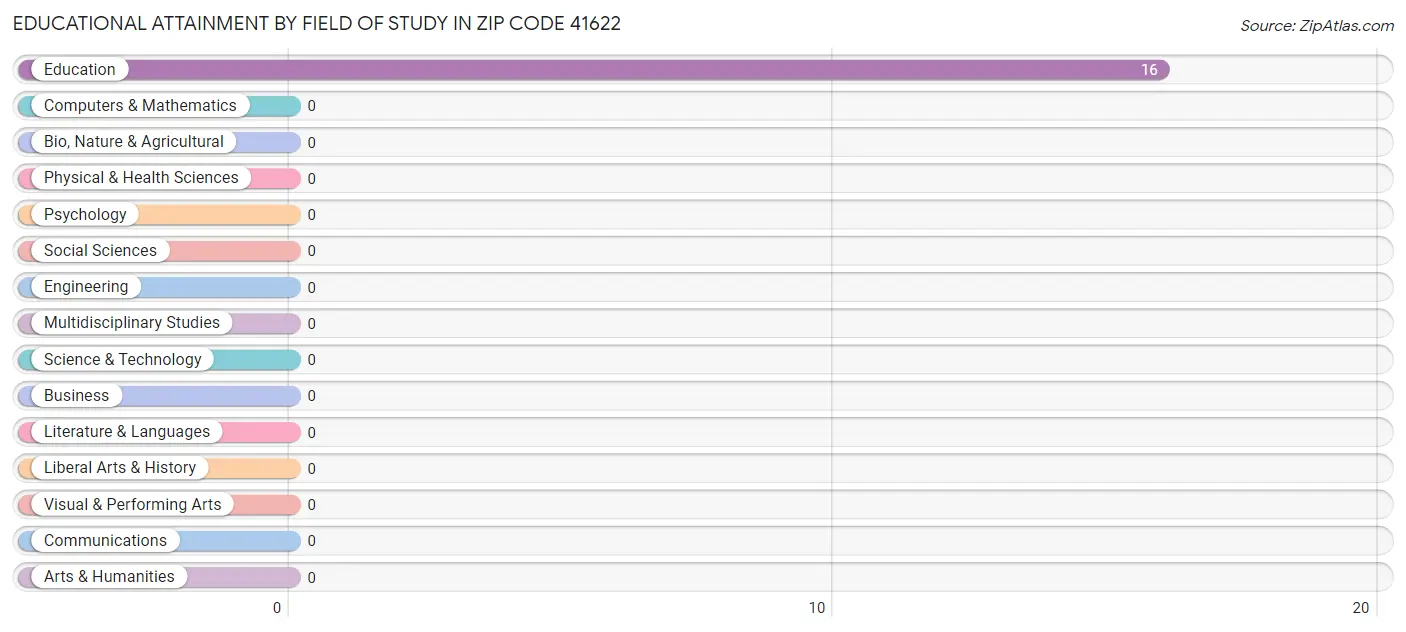The image size is (1406, 632).
Task: Click the Engineering category label
Action: [x=86, y=287]
